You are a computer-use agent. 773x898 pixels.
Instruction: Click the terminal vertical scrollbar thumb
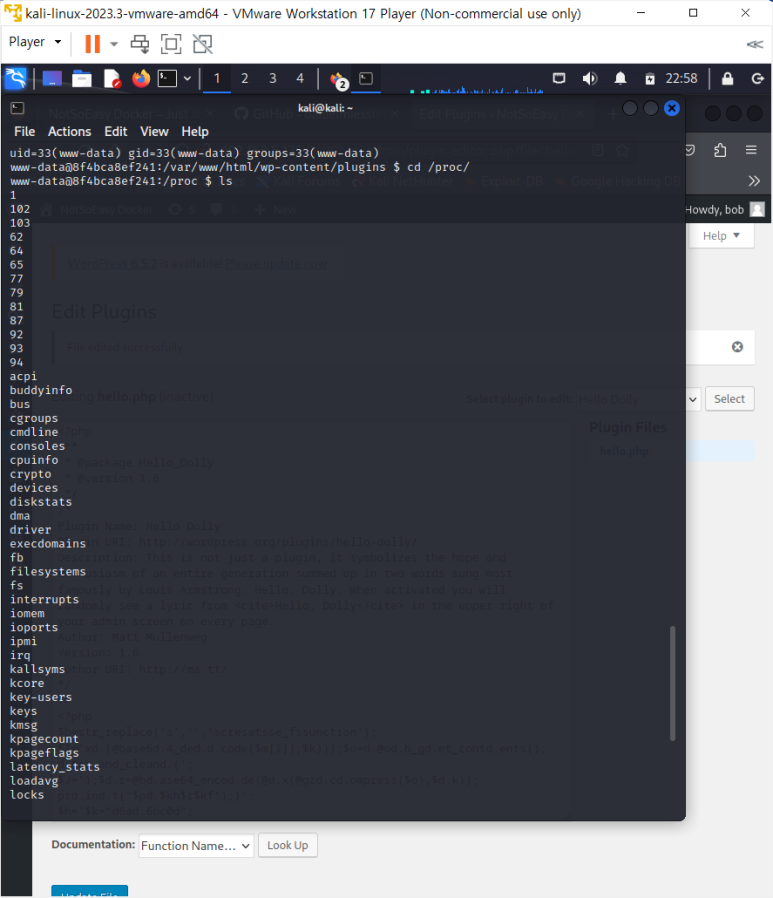(672, 683)
